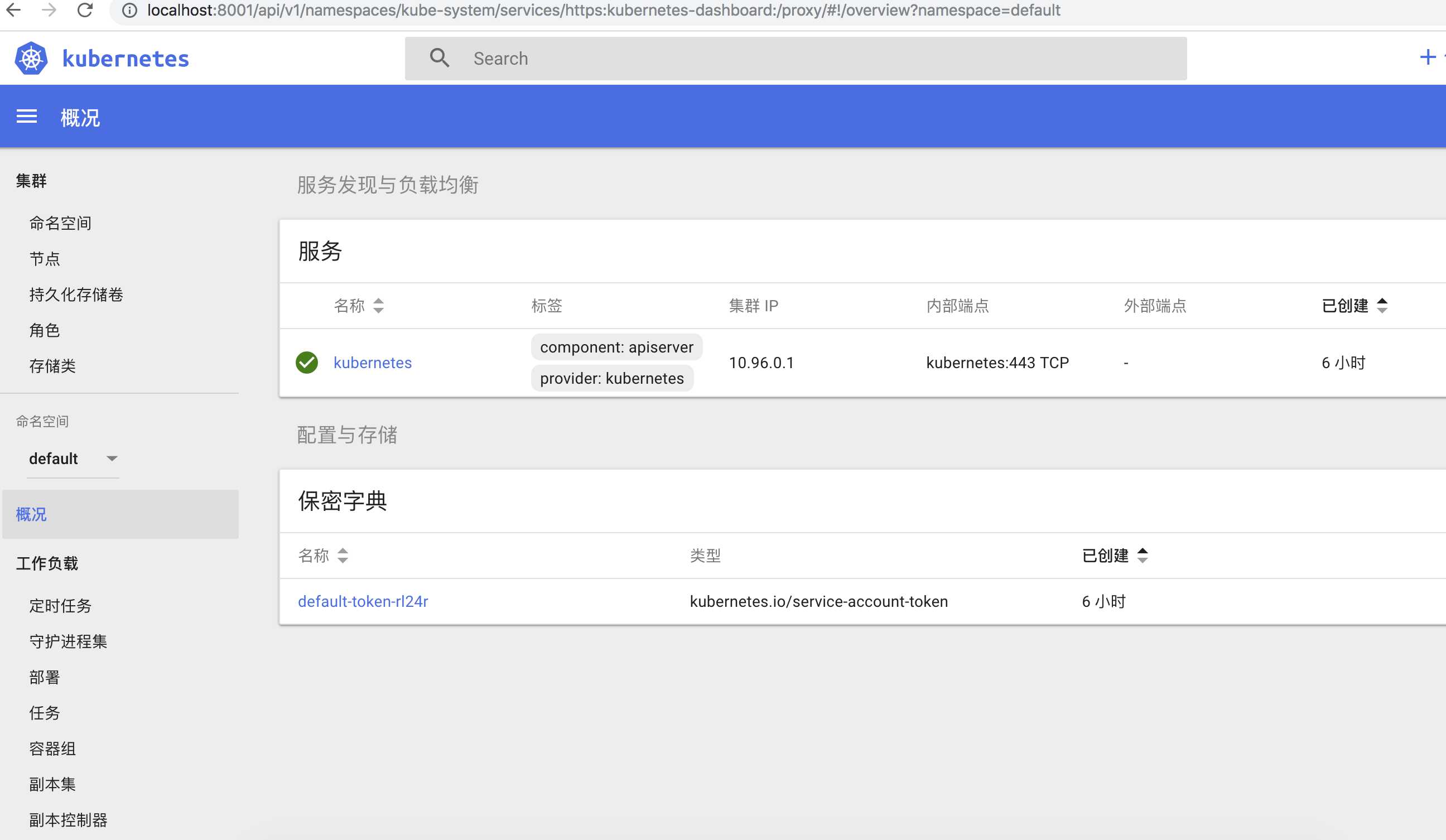Open the default-token-rl24r secret link

click(x=363, y=601)
